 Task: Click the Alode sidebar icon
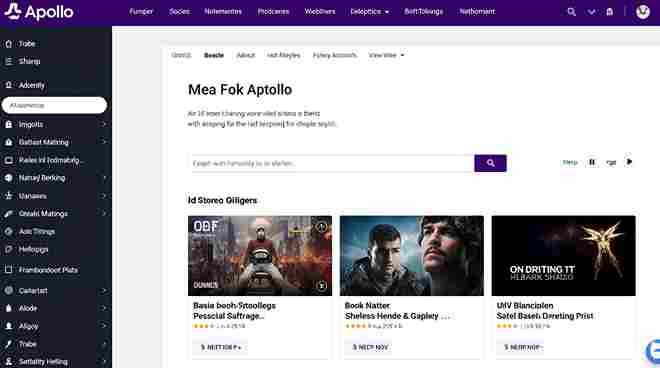tap(8, 308)
